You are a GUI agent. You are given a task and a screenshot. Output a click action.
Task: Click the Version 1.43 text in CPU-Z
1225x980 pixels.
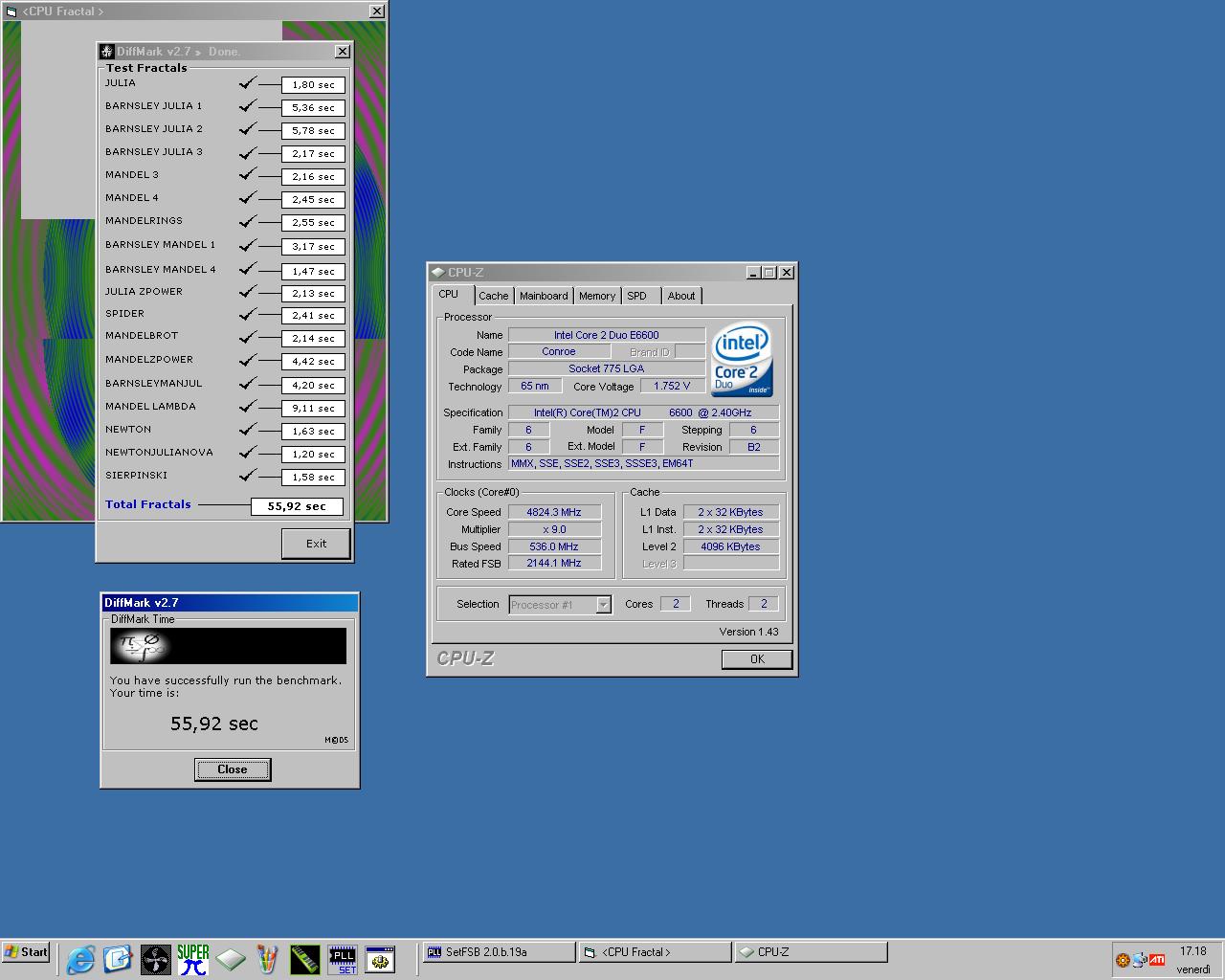pos(748,632)
